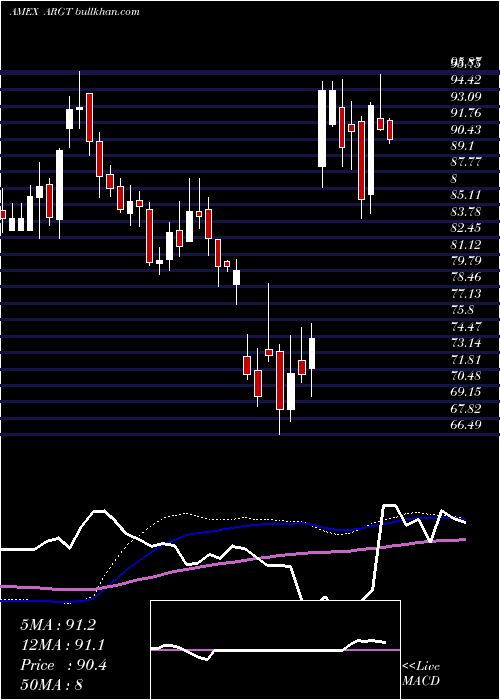Select the 77.13 price axis label
500x700 pixels.
tap(466, 294)
